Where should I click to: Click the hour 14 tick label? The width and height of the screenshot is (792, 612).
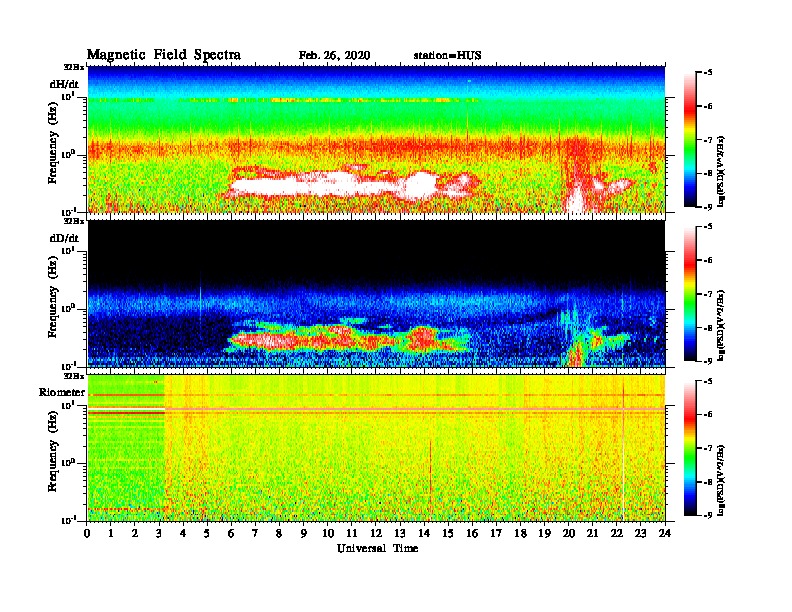click(x=424, y=533)
